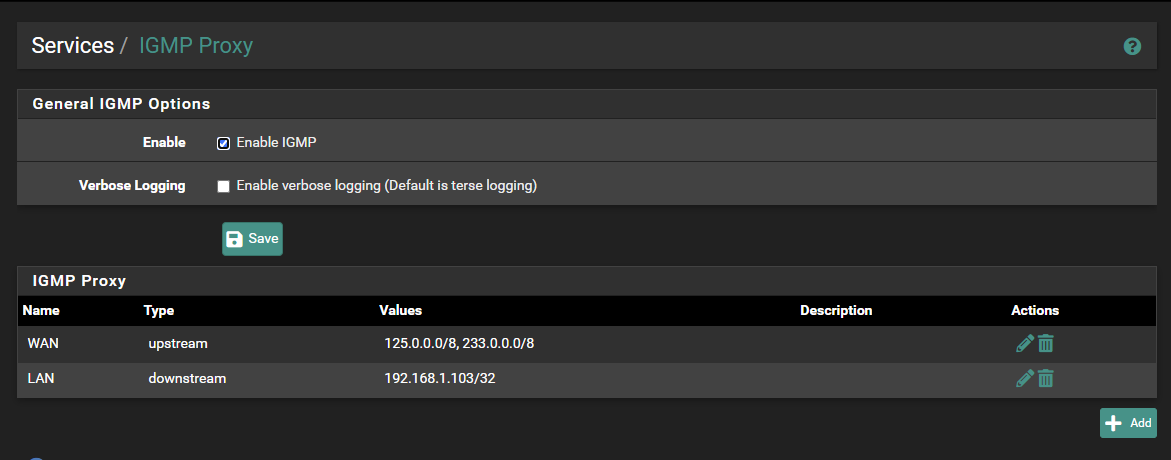This screenshot has width=1171, height=460.
Task: Delete the LAN downstream entry via trash icon
Action: (1046, 379)
